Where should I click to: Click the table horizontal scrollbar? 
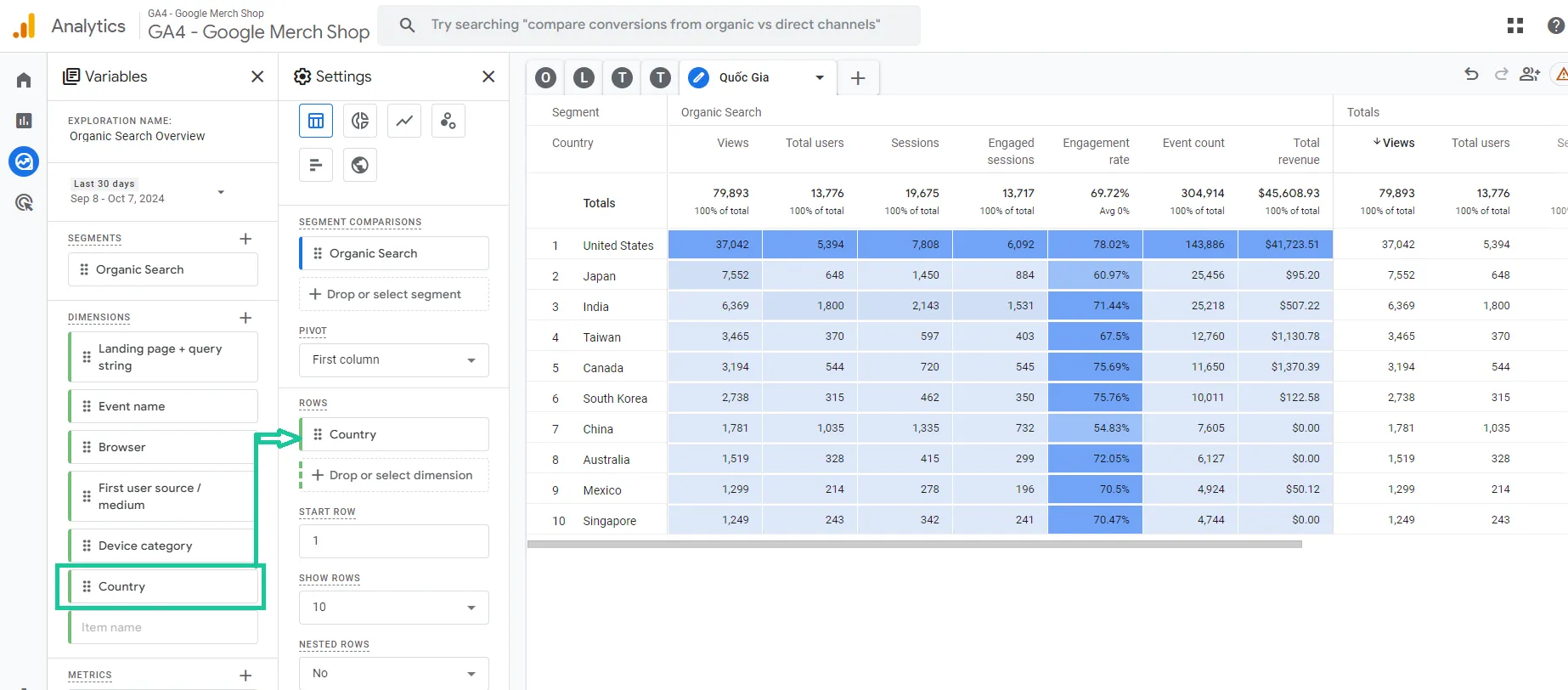915,544
